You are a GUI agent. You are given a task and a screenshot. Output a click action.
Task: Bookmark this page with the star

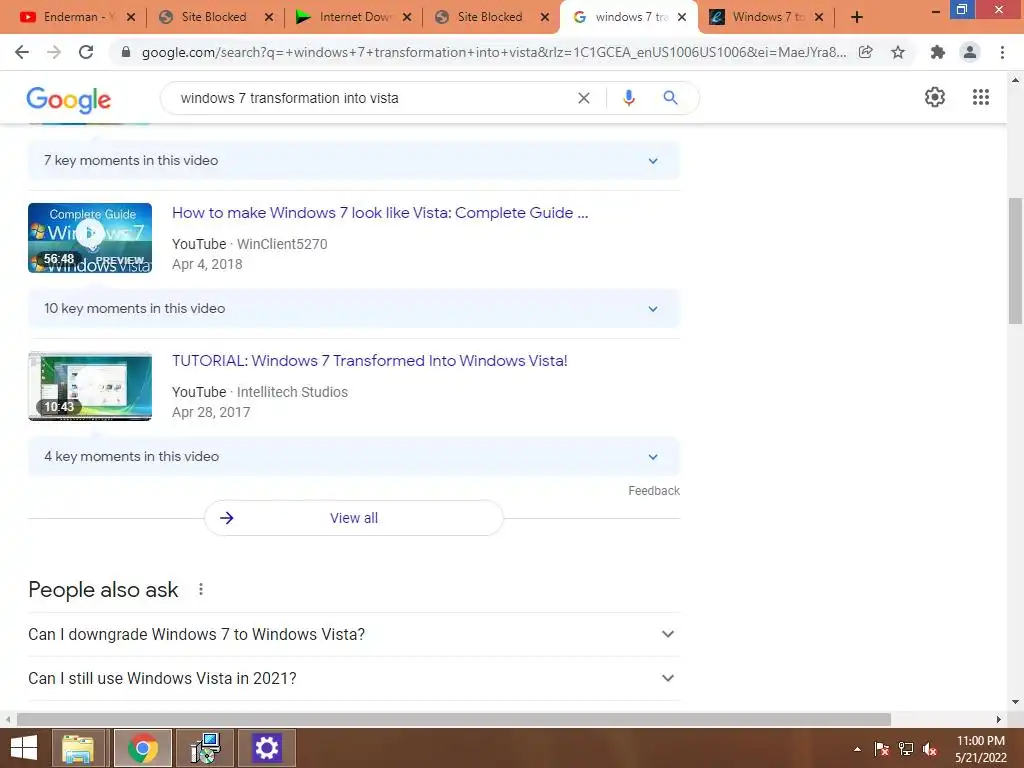[x=898, y=52]
